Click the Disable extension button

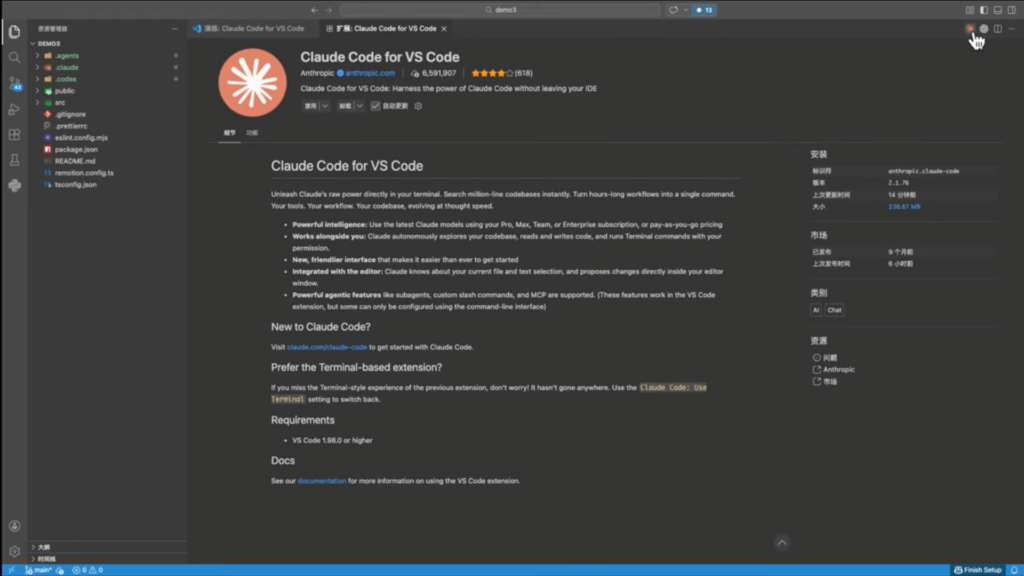(x=310, y=106)
